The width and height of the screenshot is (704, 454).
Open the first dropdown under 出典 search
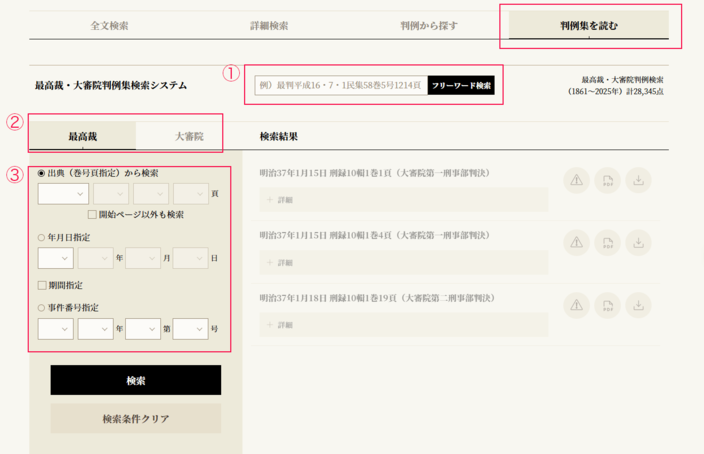(x=62, y=194)
